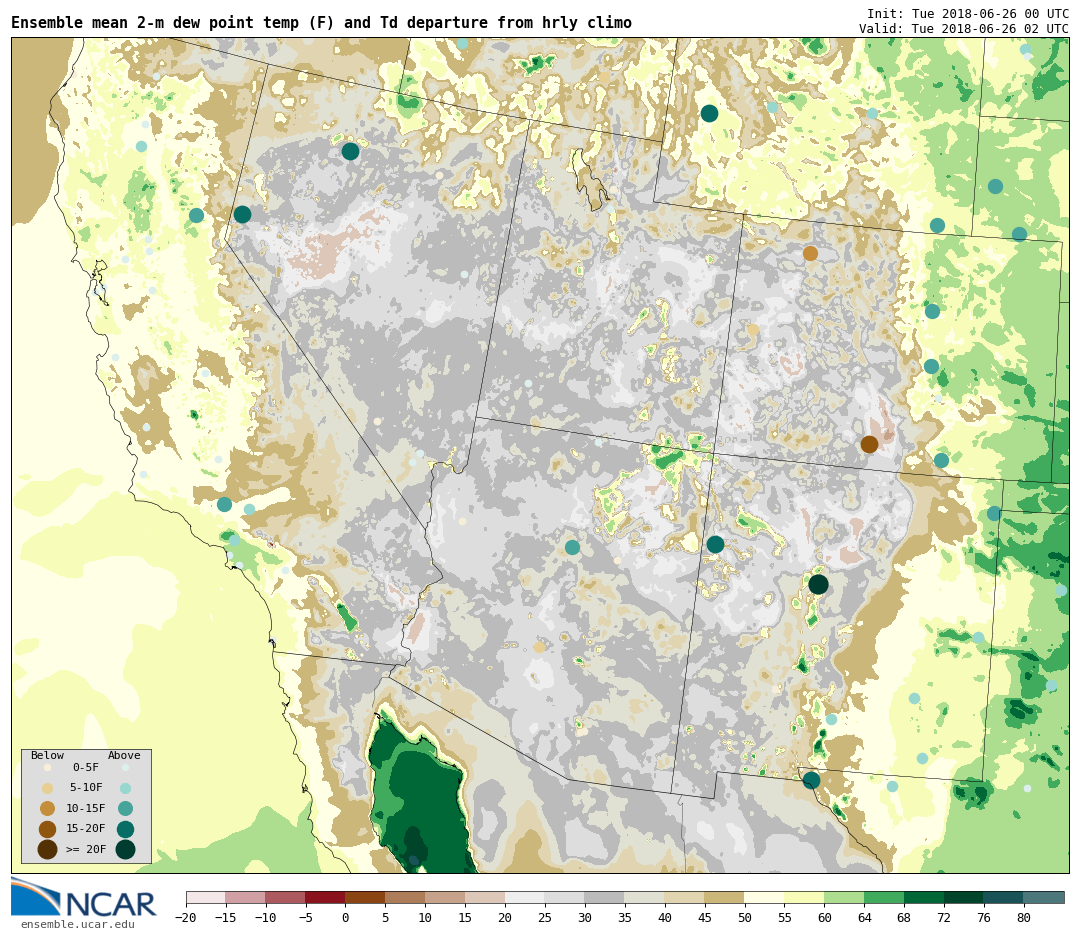Click the 'Above' legend heading

tap(124, 755)
